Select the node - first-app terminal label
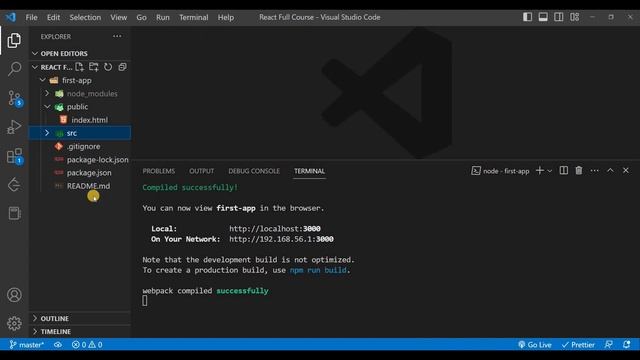Image resolution: width=640 pixels, height=360 pixels. [500, 171]
